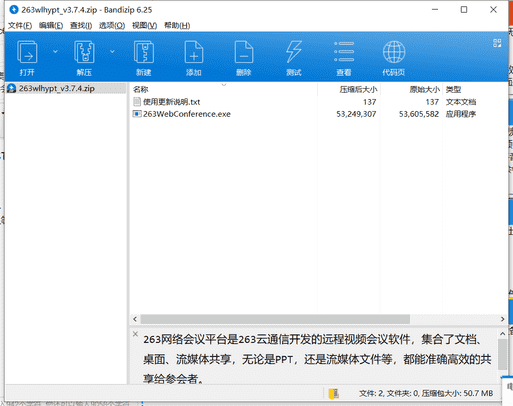
Task: Open the View (视图) menu
Action: 144,25
